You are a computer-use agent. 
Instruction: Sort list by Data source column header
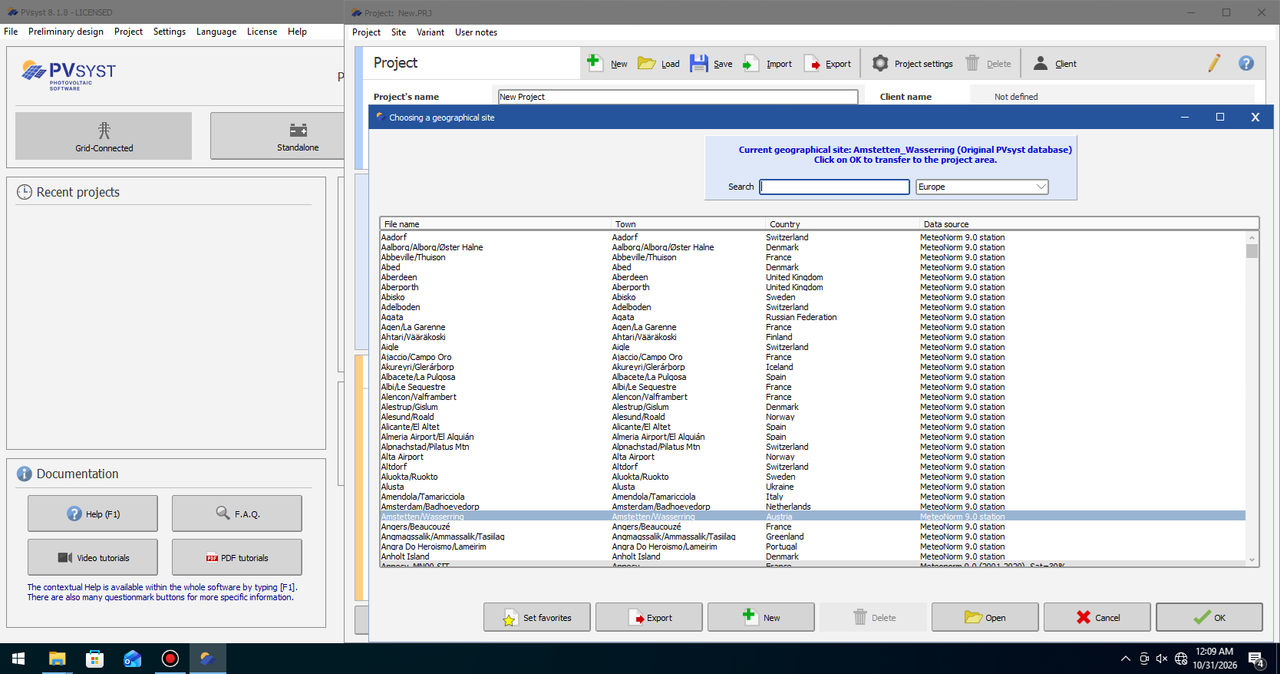coord(1089,224)
